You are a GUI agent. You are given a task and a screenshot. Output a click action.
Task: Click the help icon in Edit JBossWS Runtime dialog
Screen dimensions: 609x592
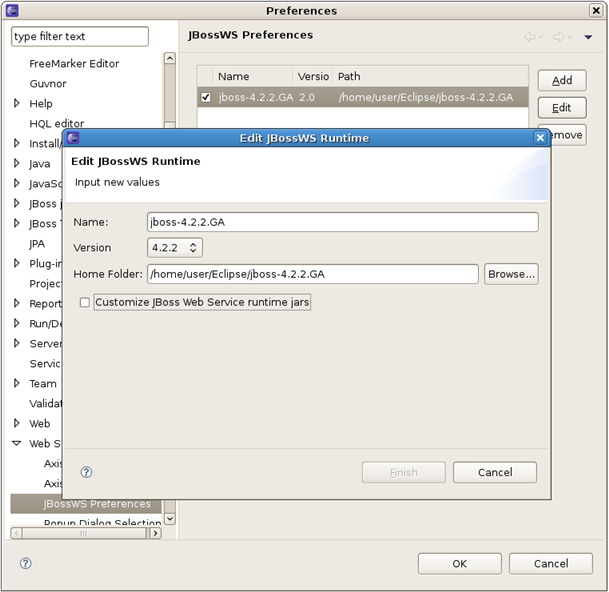pos(86,472)
